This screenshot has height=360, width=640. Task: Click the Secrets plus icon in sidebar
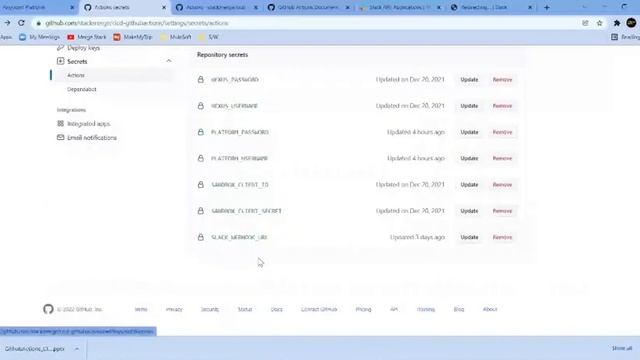(x=60, y=61)
